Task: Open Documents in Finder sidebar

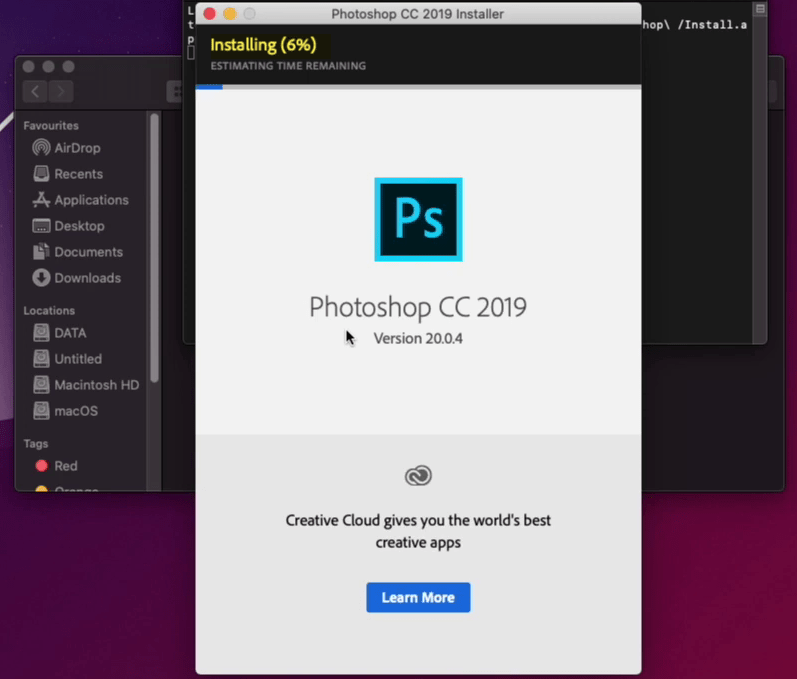Action: [88, 252]
